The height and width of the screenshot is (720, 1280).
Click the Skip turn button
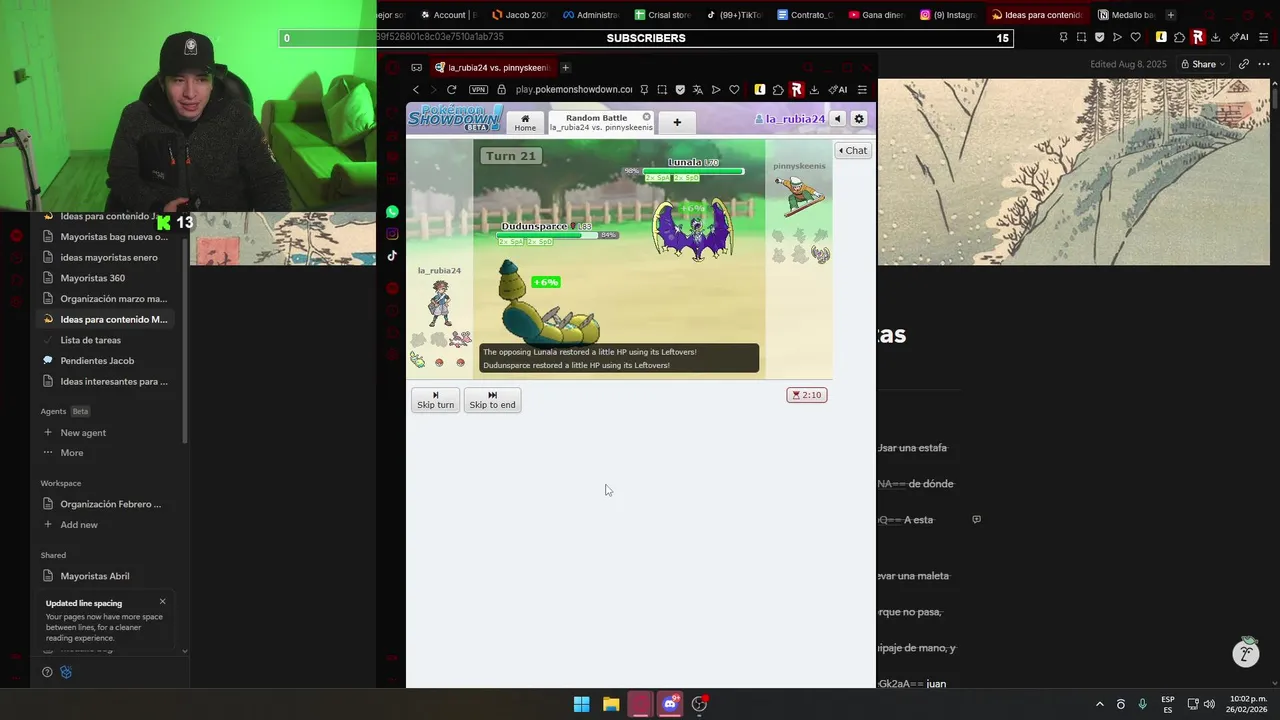(435, 400)
